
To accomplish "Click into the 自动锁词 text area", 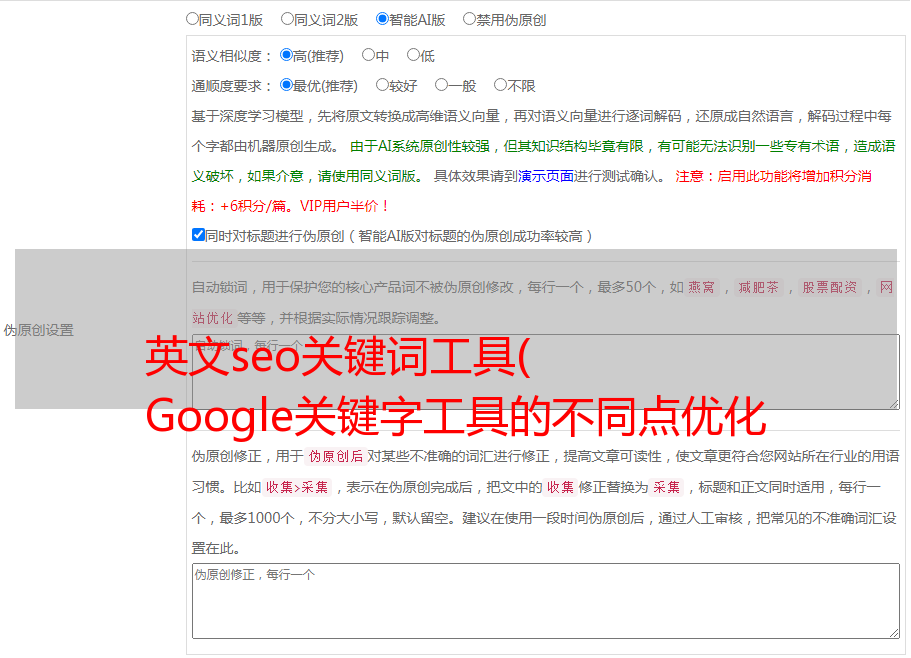I will point(546,372).
